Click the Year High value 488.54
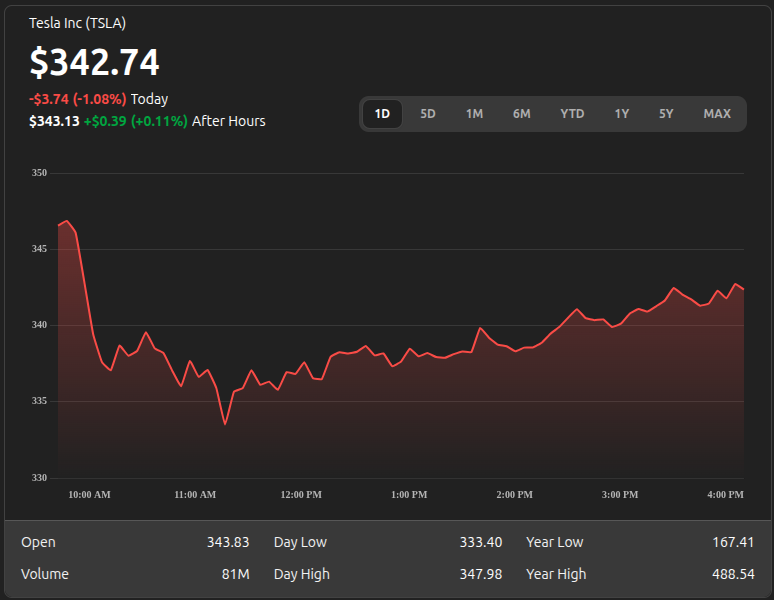This screenshot has width=774, height=600. click(x=733, y=574)
